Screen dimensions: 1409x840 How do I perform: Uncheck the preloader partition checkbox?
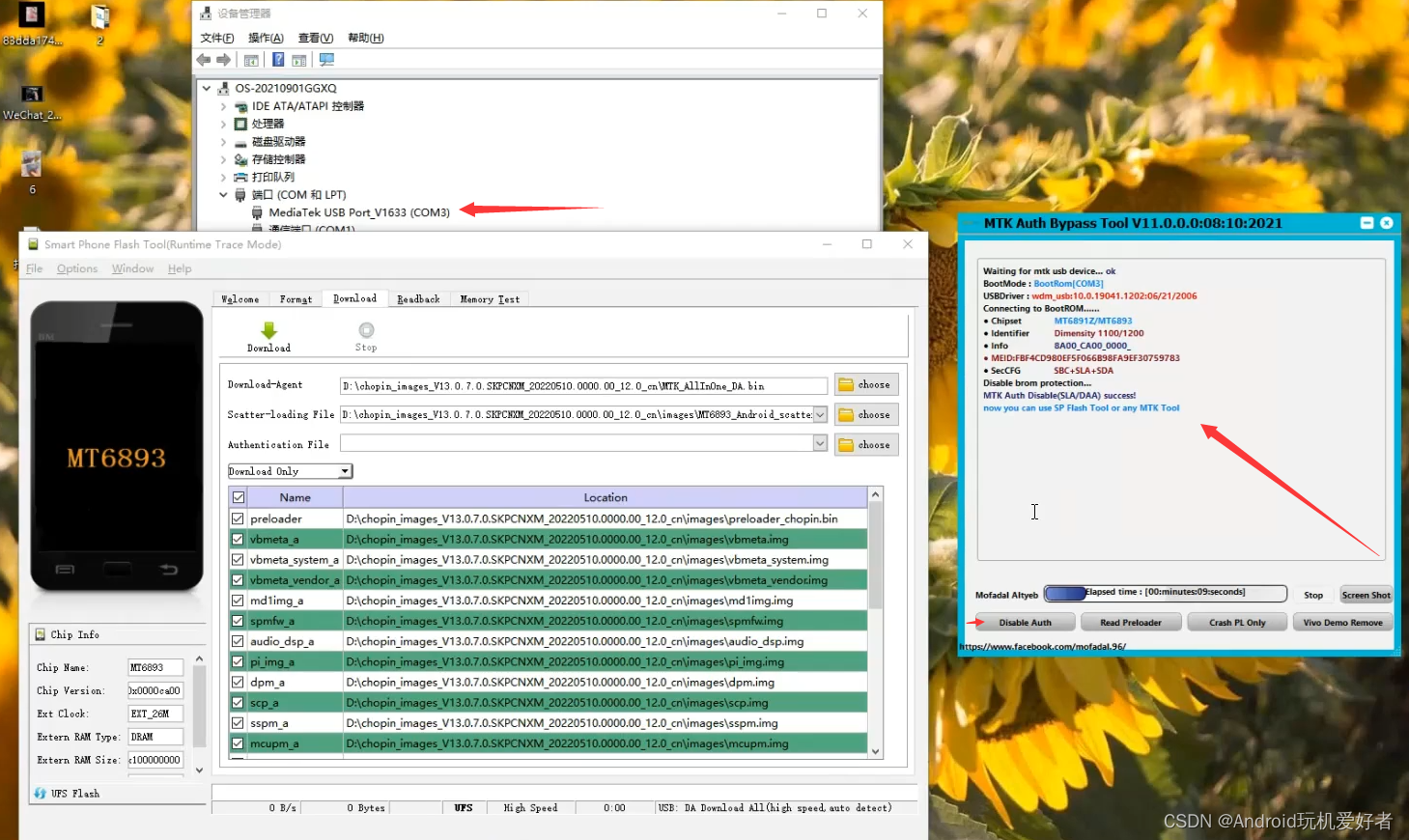[x=238, y=518]
